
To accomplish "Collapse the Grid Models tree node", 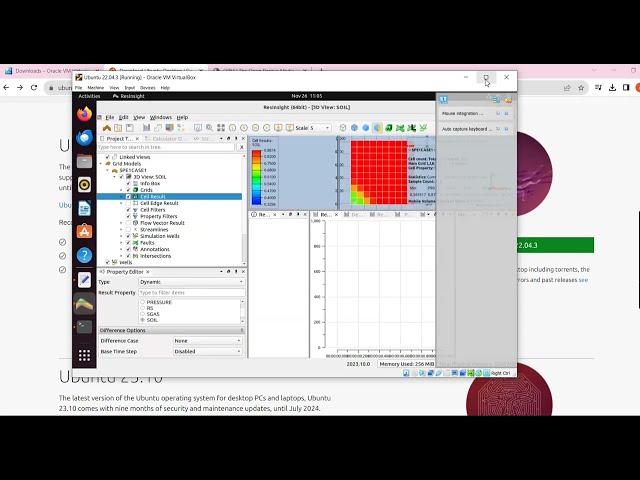I will coord(101,164).
